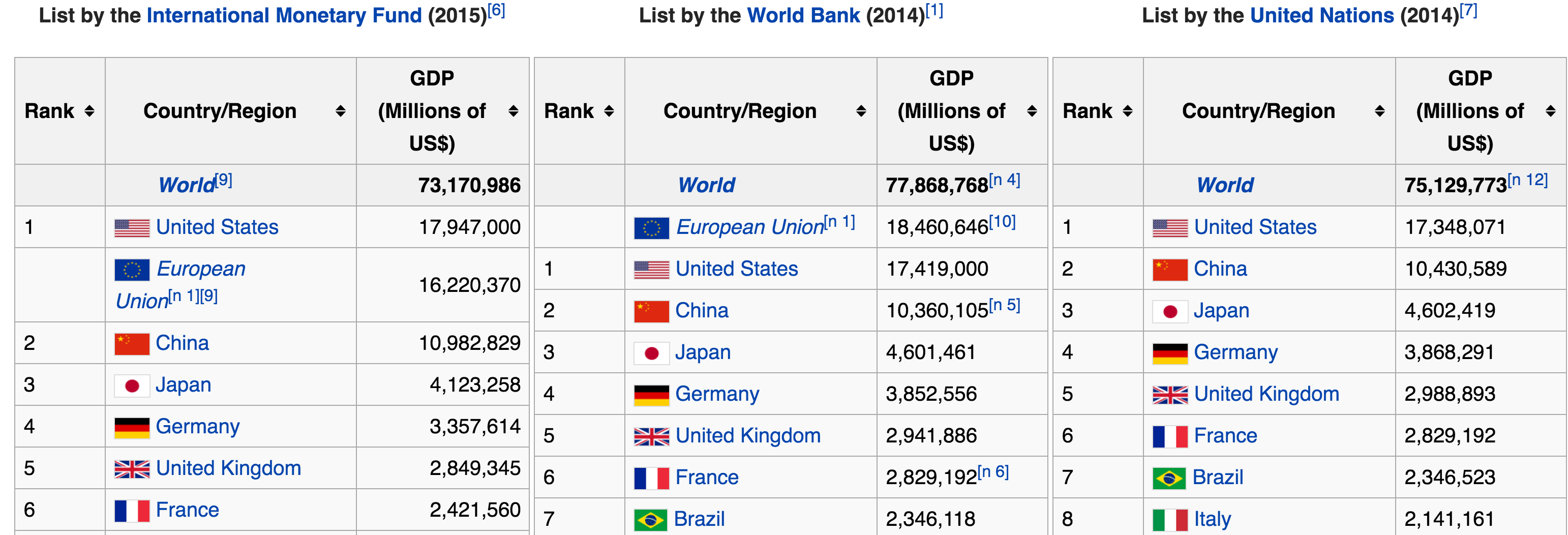Click the France link in IMF table

point(187,510)
